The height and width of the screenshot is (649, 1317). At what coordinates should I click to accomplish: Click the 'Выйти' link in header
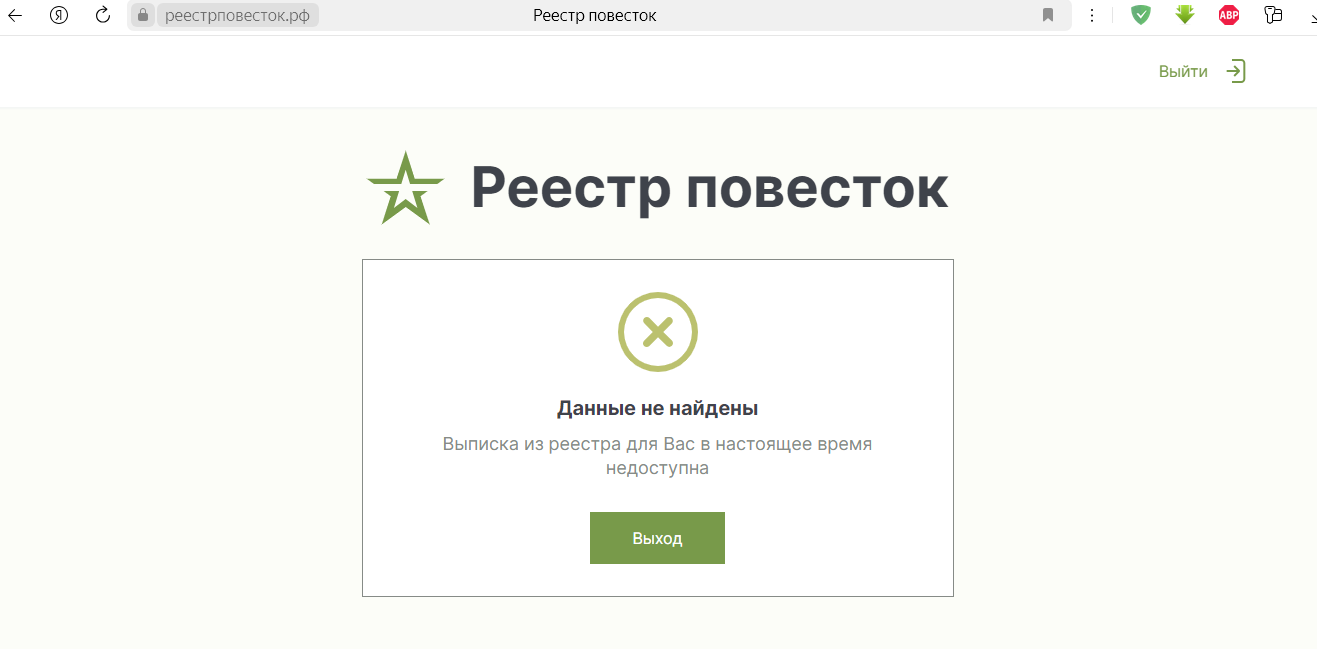coord(1183,72)
